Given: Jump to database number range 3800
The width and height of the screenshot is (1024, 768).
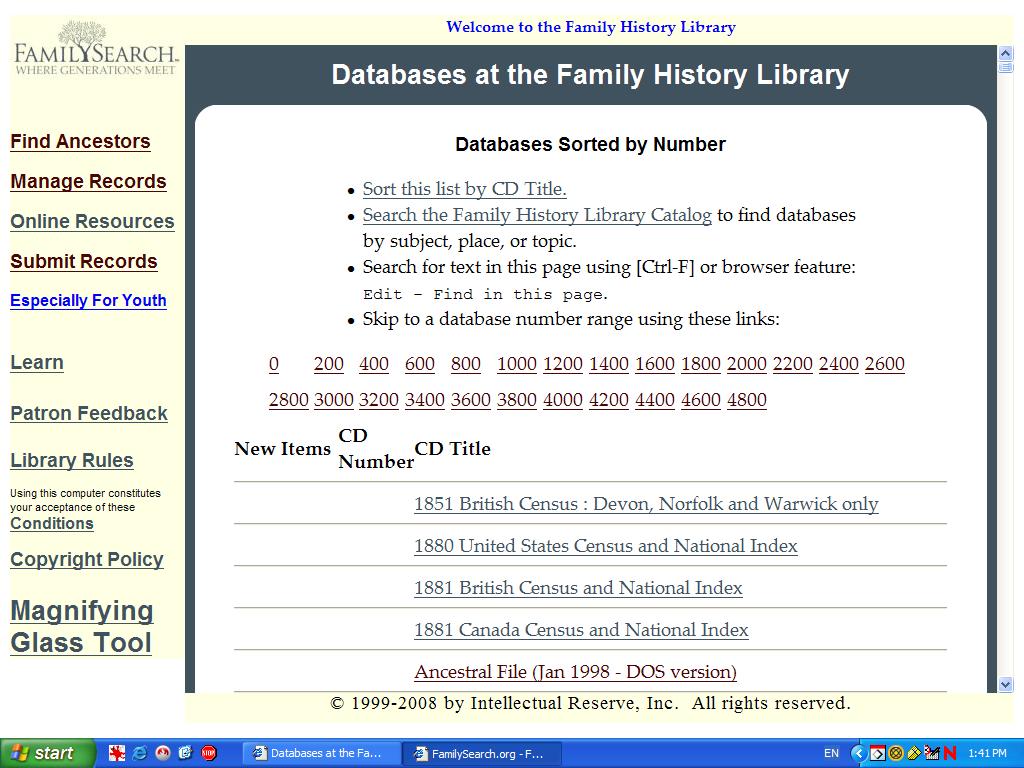Looking at the screenshot, I should pyautogui.click(x=517, y=400).
